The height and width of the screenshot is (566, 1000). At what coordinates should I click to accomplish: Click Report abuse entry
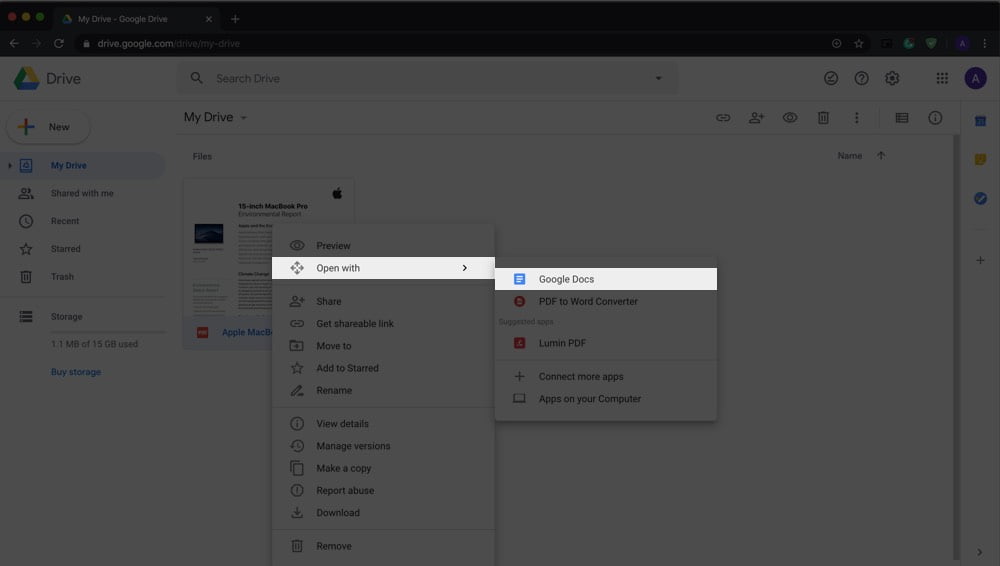[383, 491]
